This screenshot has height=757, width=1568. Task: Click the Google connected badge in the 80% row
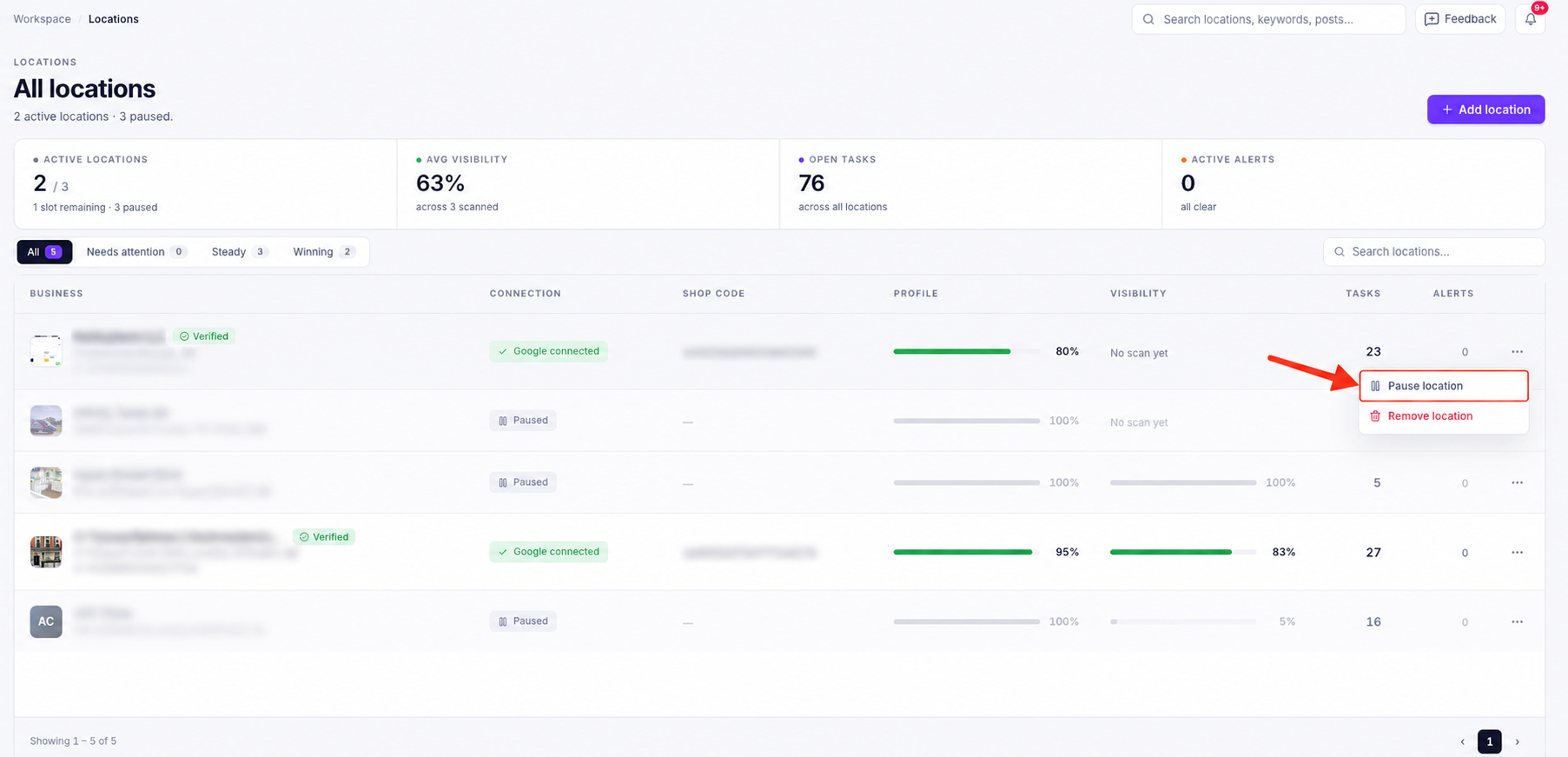(x=548, y=351)
